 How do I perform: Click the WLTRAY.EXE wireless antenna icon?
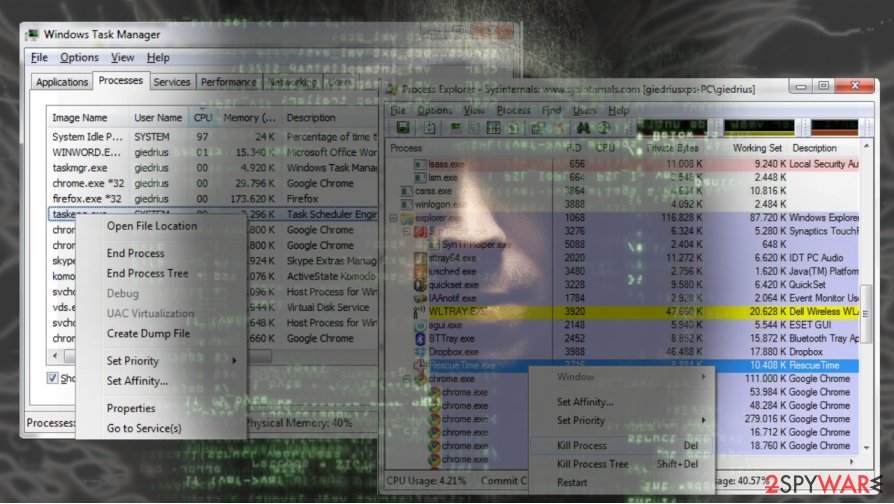tap(420, 312)
